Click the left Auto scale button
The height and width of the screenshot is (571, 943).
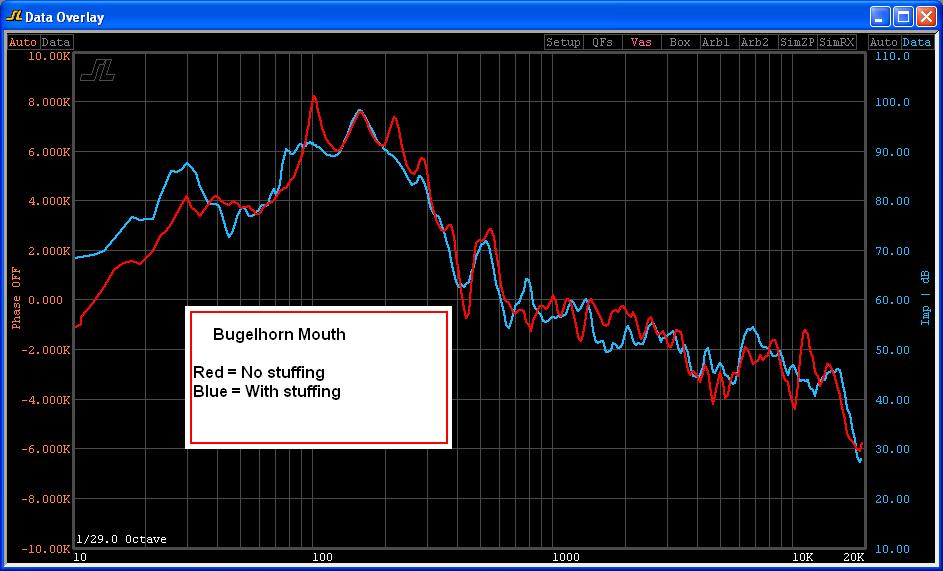tap(23, 42)
